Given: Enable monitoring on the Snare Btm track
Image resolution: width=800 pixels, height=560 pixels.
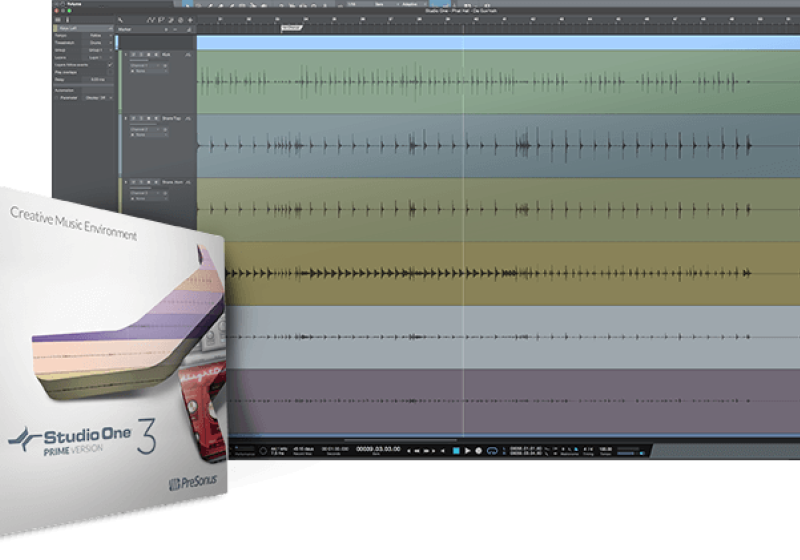Looking at the screenshot, I should 156,182.
